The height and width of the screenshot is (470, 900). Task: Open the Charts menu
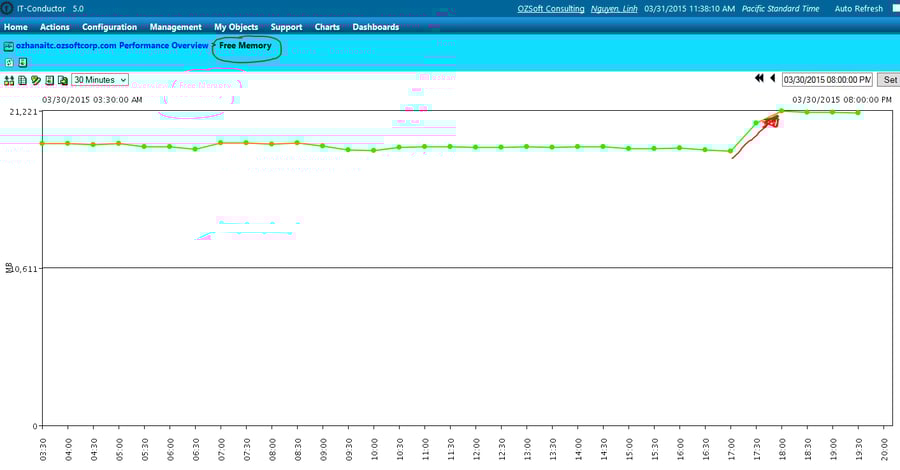[327, 27]
